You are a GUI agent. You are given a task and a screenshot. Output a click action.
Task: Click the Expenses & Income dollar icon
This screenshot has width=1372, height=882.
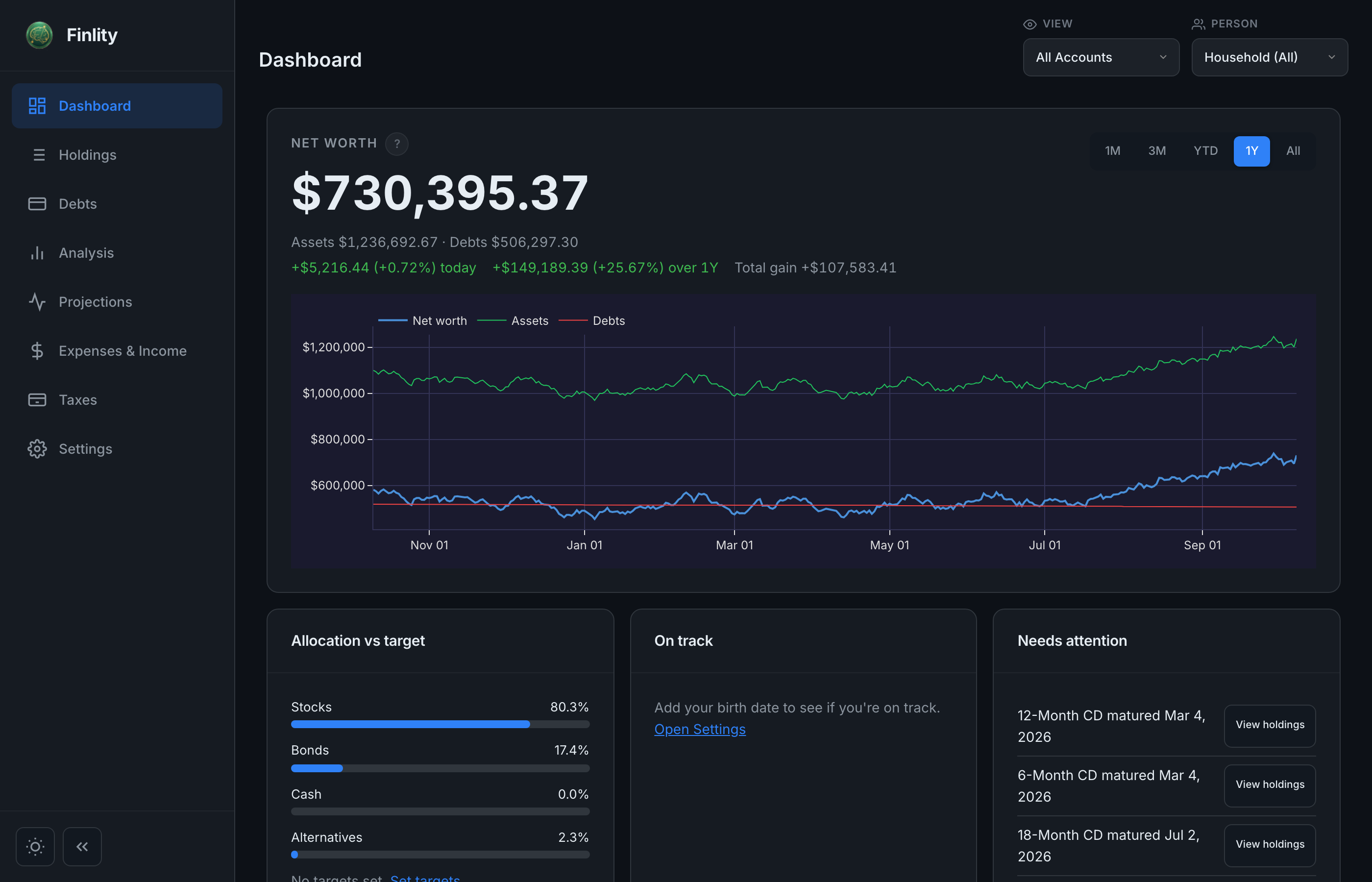click(37, 350)
